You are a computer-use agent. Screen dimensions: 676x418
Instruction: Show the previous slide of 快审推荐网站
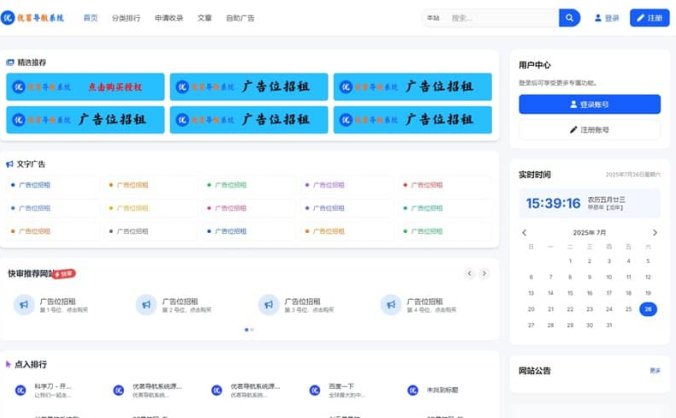click(x=469, y=273)
